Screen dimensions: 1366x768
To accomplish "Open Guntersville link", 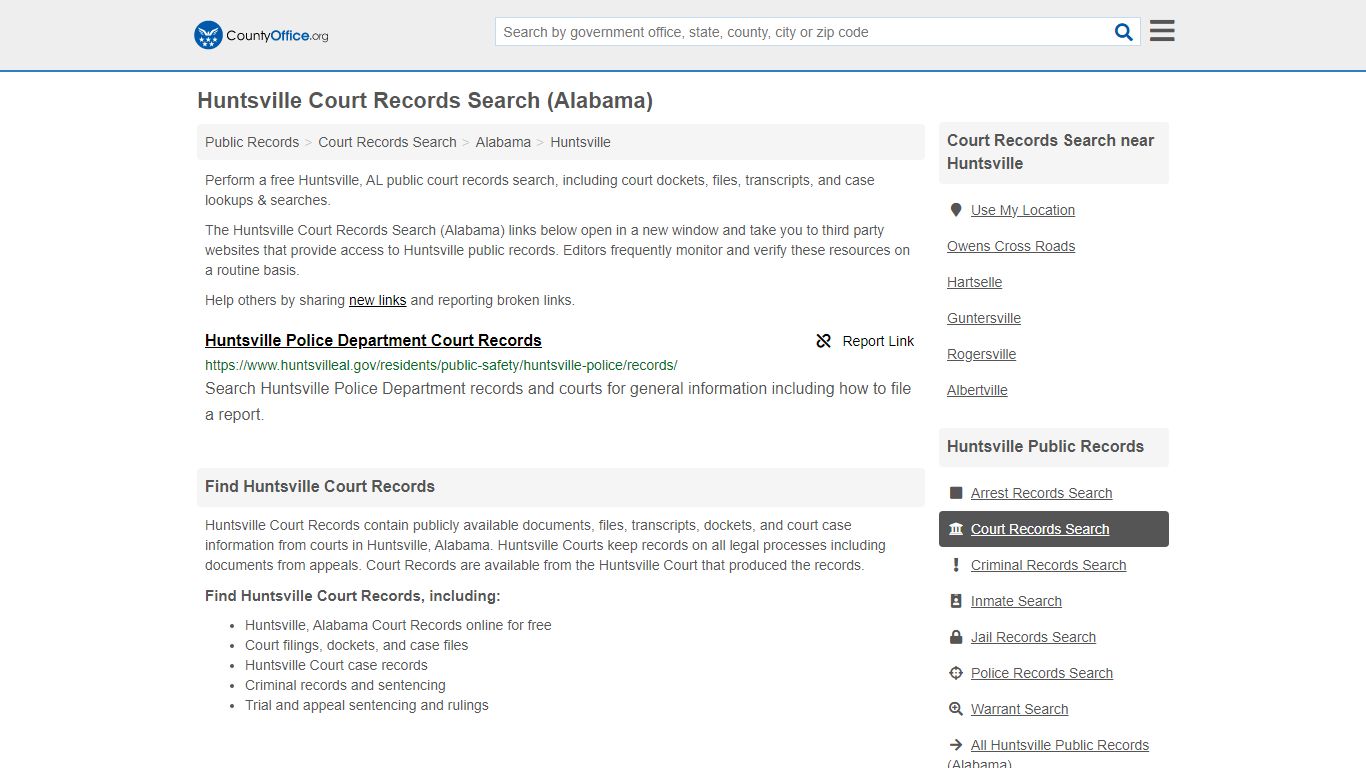I will tap(984, 318).
